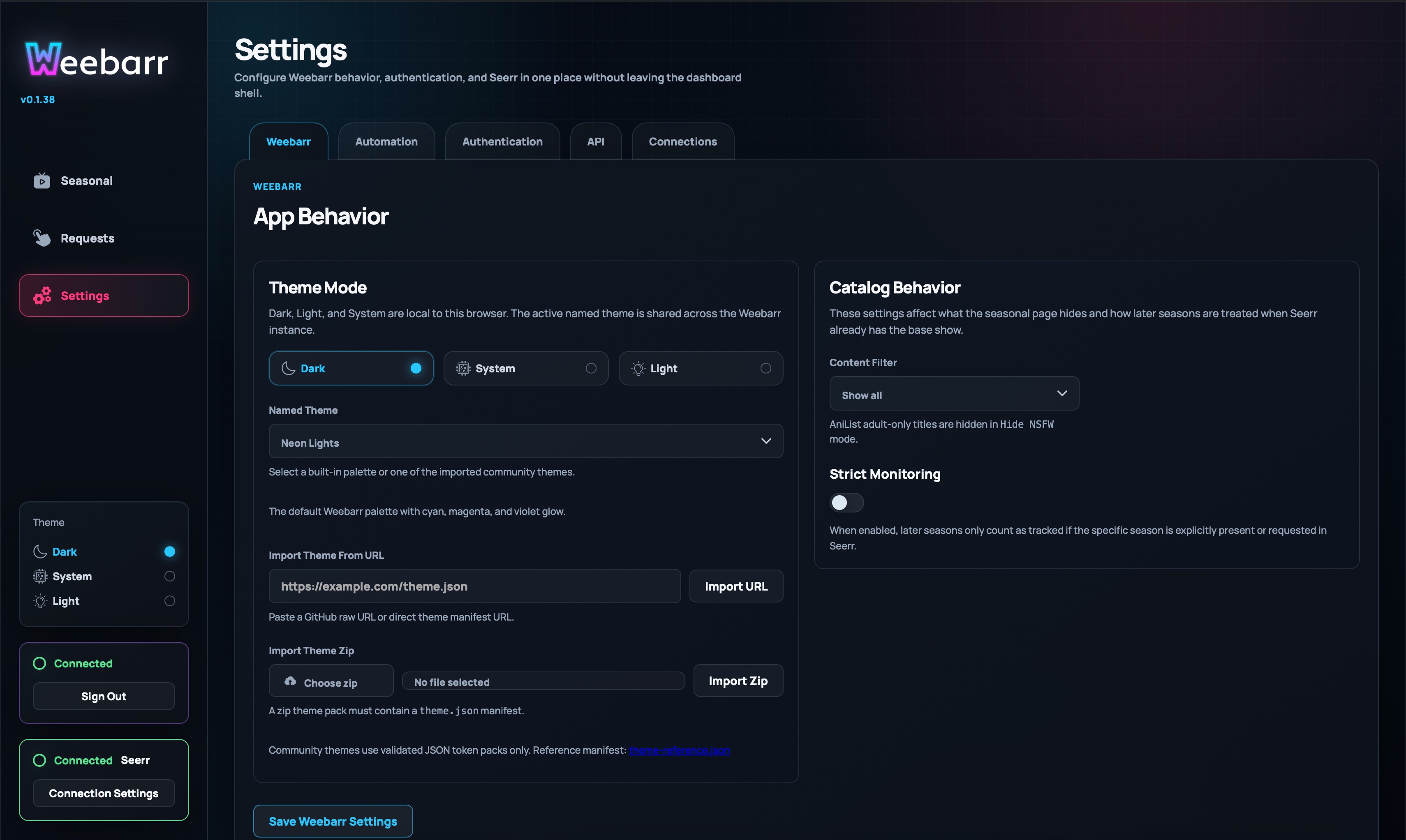Click the Import Theme Zip label
This screenshot has width=1406, height=840.
311,651
